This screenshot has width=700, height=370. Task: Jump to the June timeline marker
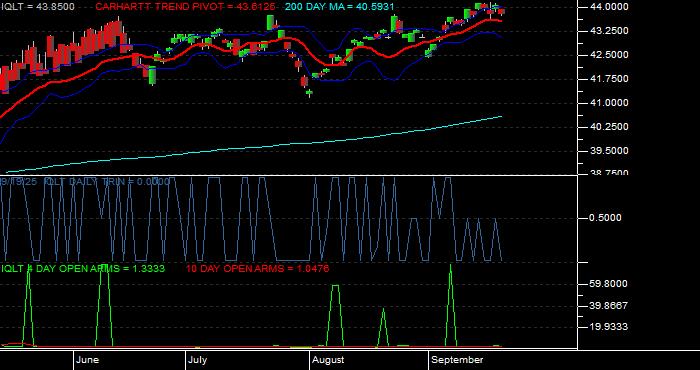88,360
